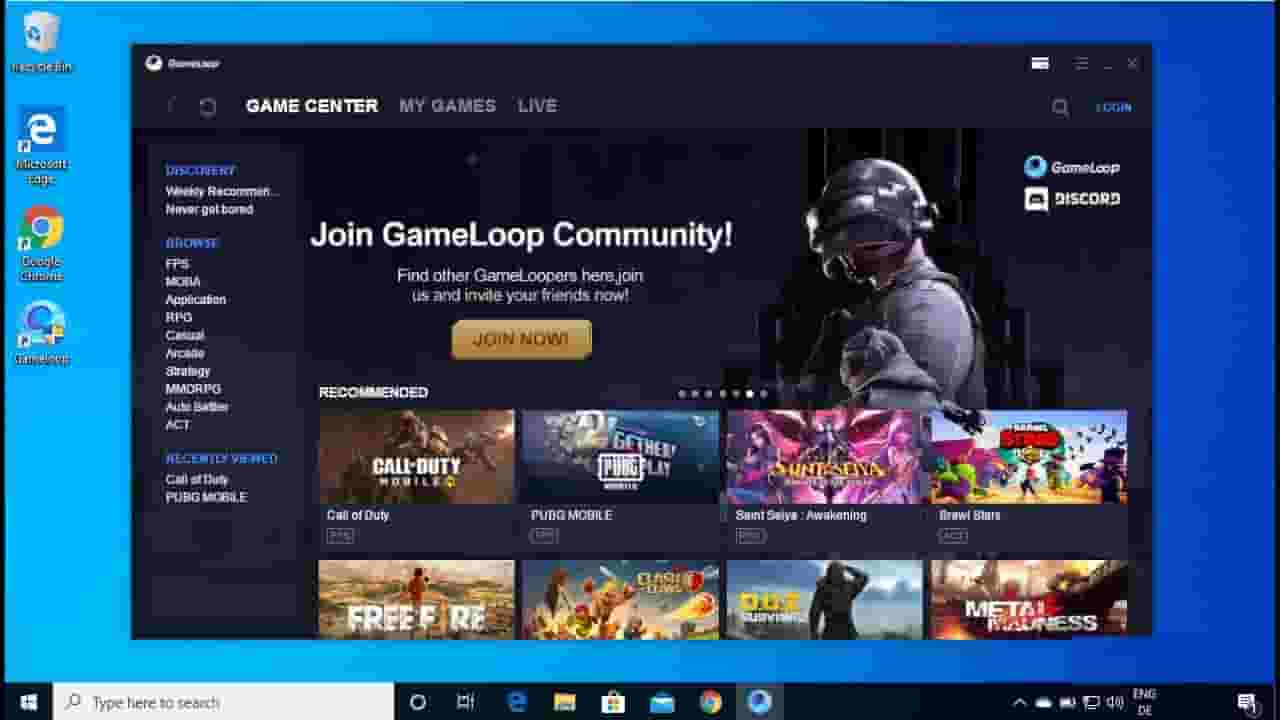Open the Saint Seiya Awakening thumbnail
The width and height of the screenshot is (1280, 720).
tap(825, 457)
